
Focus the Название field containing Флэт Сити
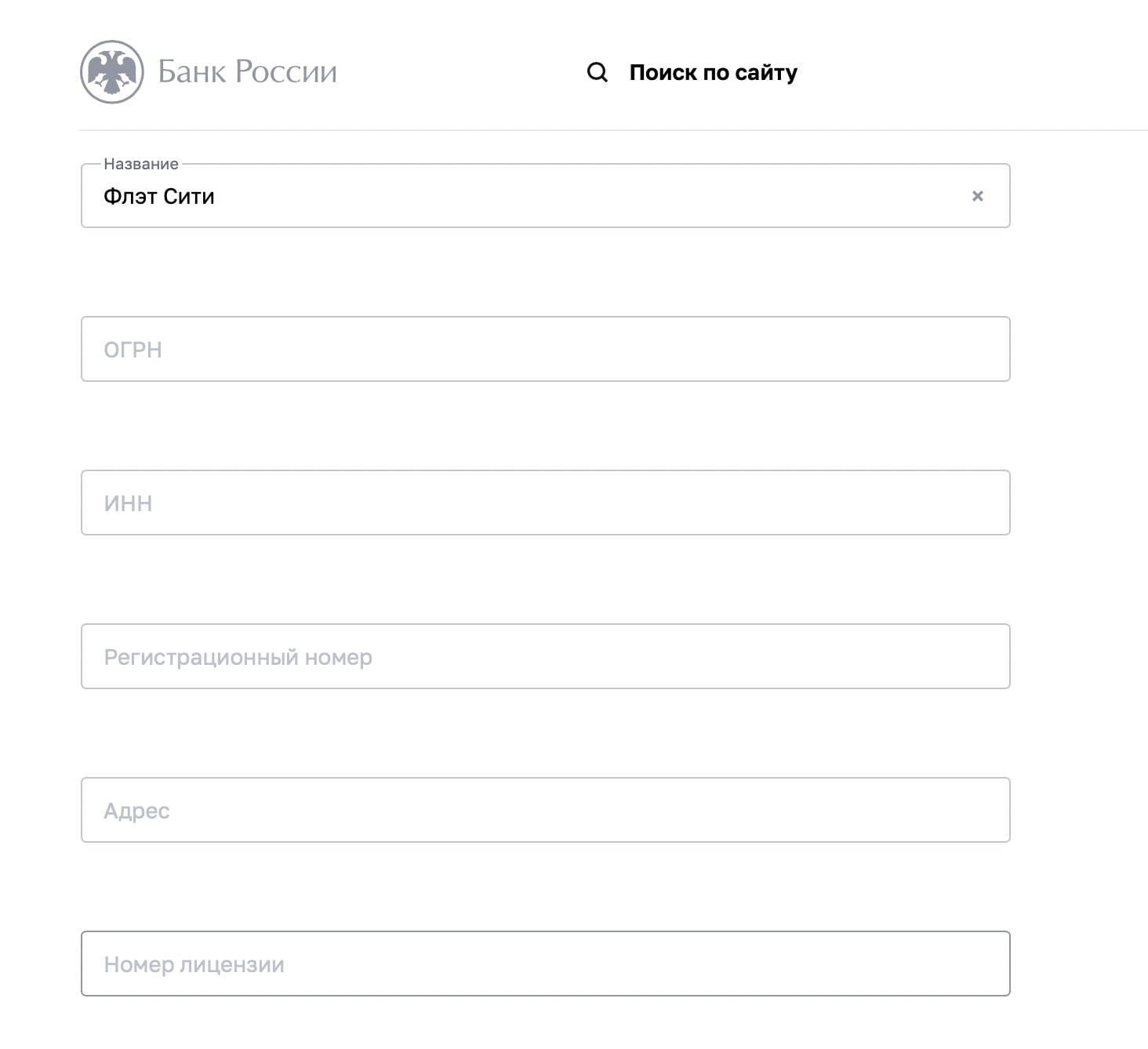coord(545,196)
